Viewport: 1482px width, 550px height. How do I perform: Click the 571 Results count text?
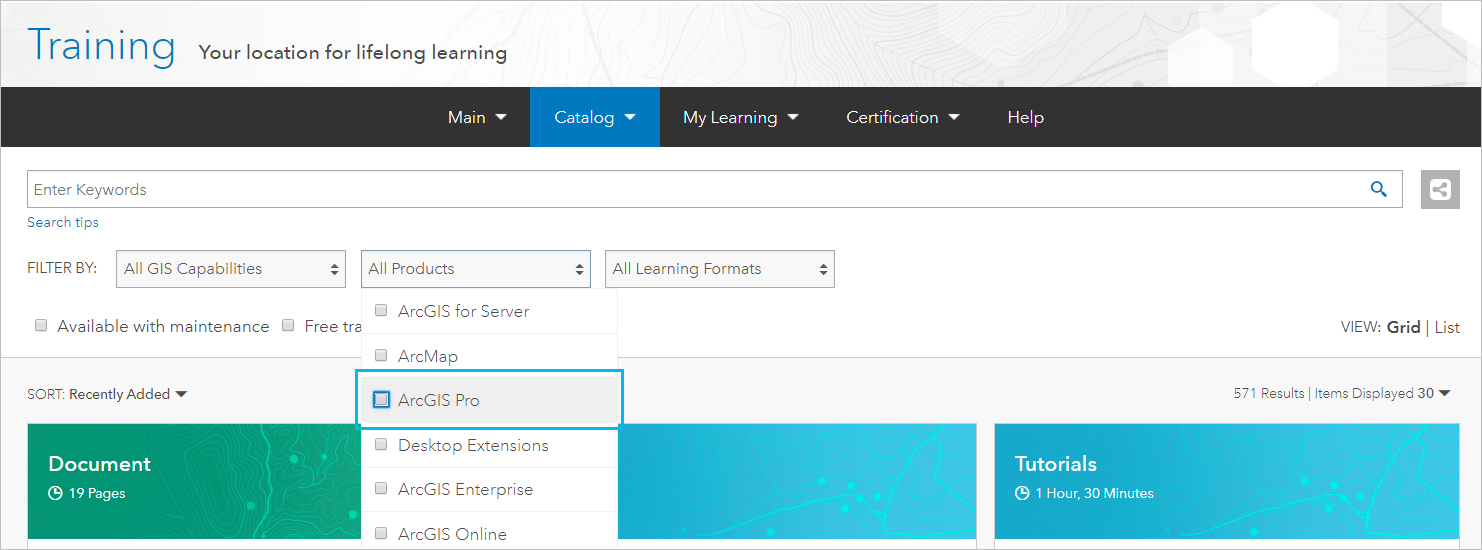click(1269, 393)
